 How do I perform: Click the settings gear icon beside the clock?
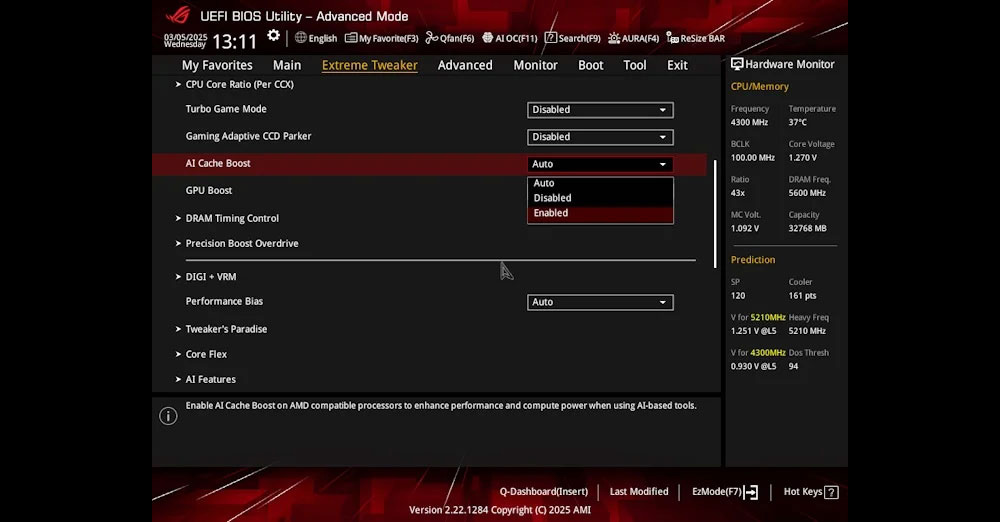pyautogui.click(x=273, y=36)
